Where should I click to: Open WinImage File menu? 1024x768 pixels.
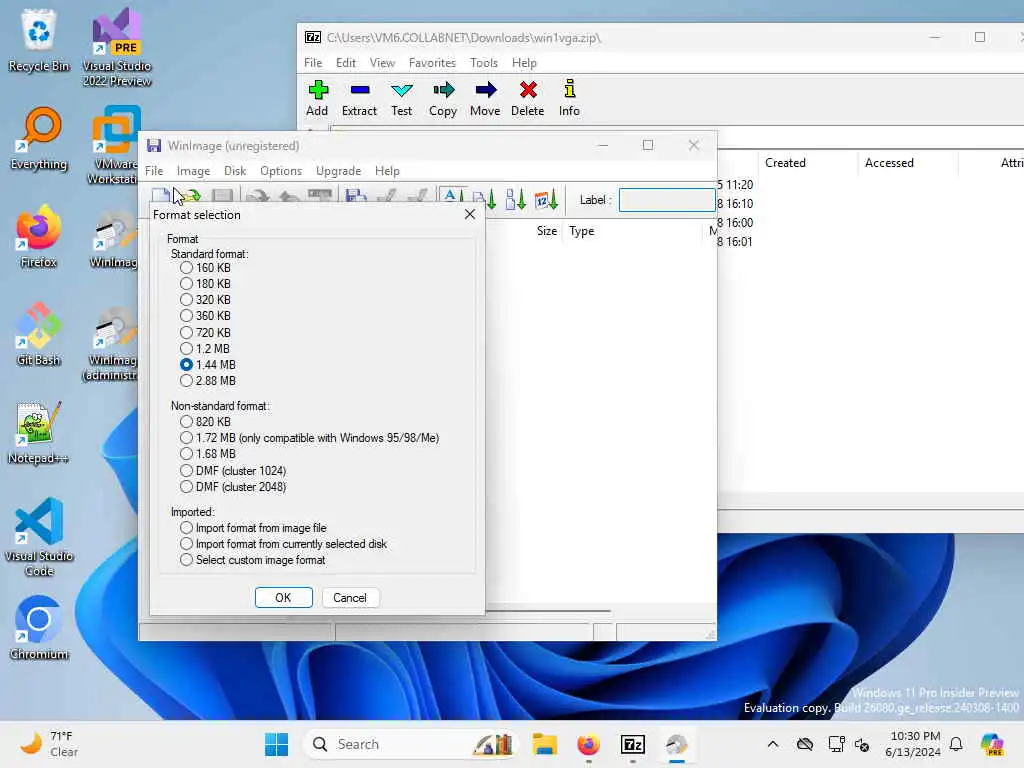point(154,171)
